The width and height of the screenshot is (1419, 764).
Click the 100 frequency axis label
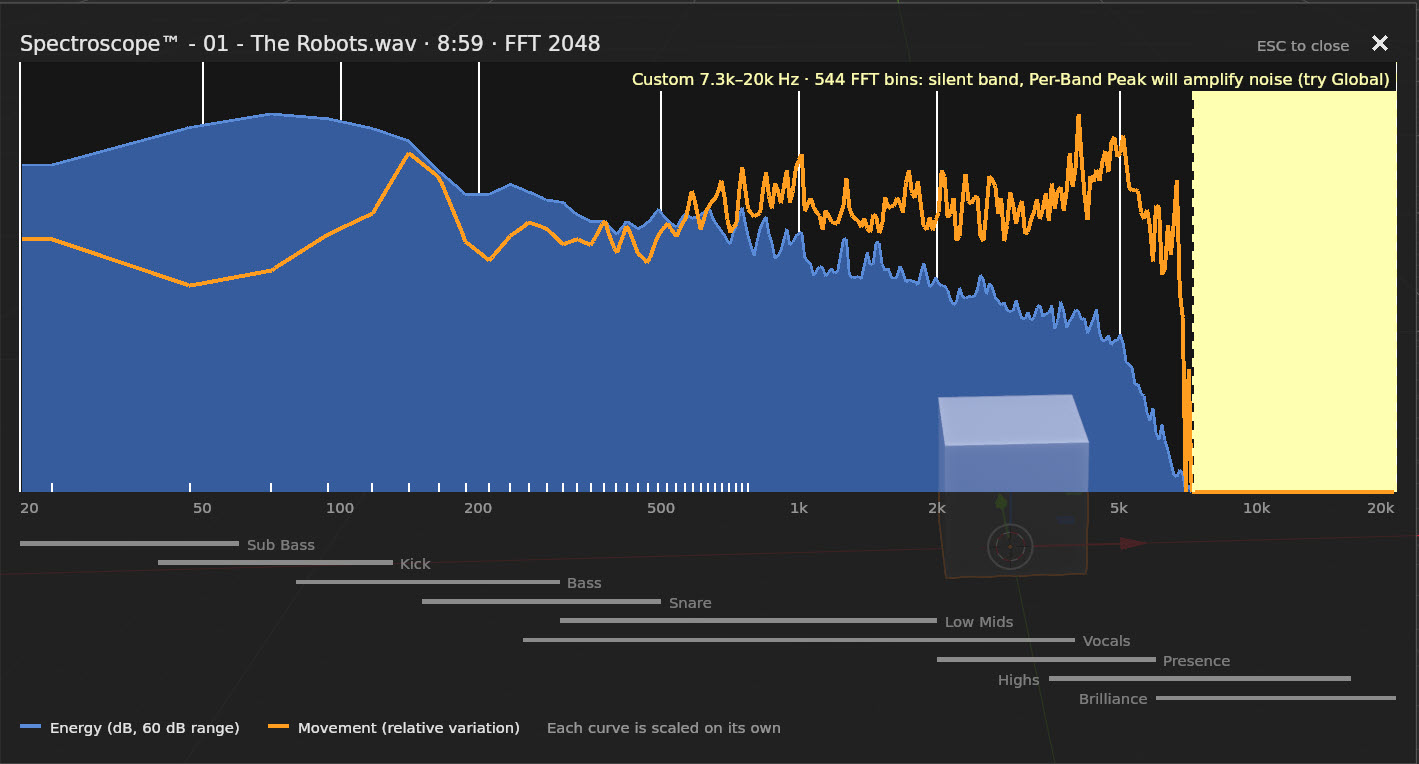pos(340,508)
